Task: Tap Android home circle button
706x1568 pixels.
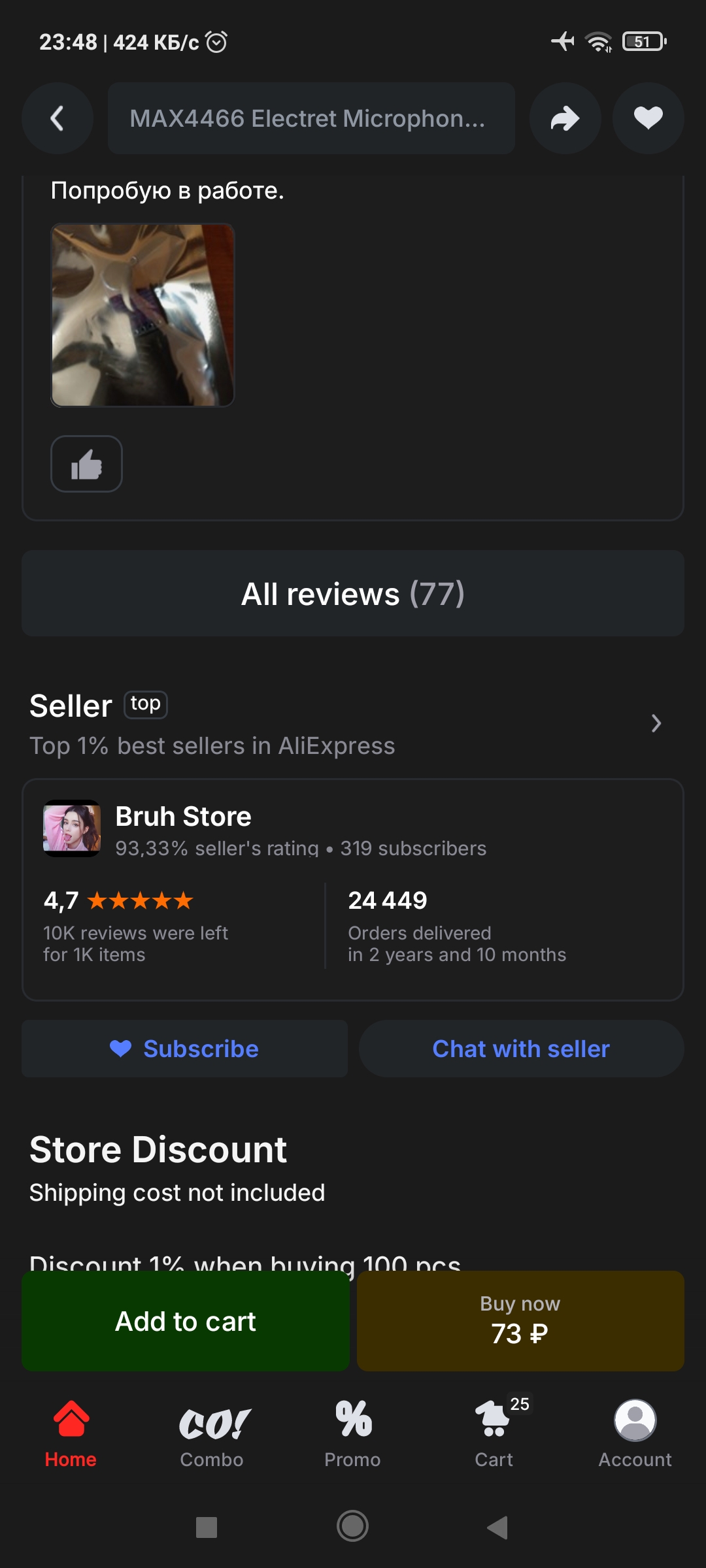Action: click(x=352, y=1526)
